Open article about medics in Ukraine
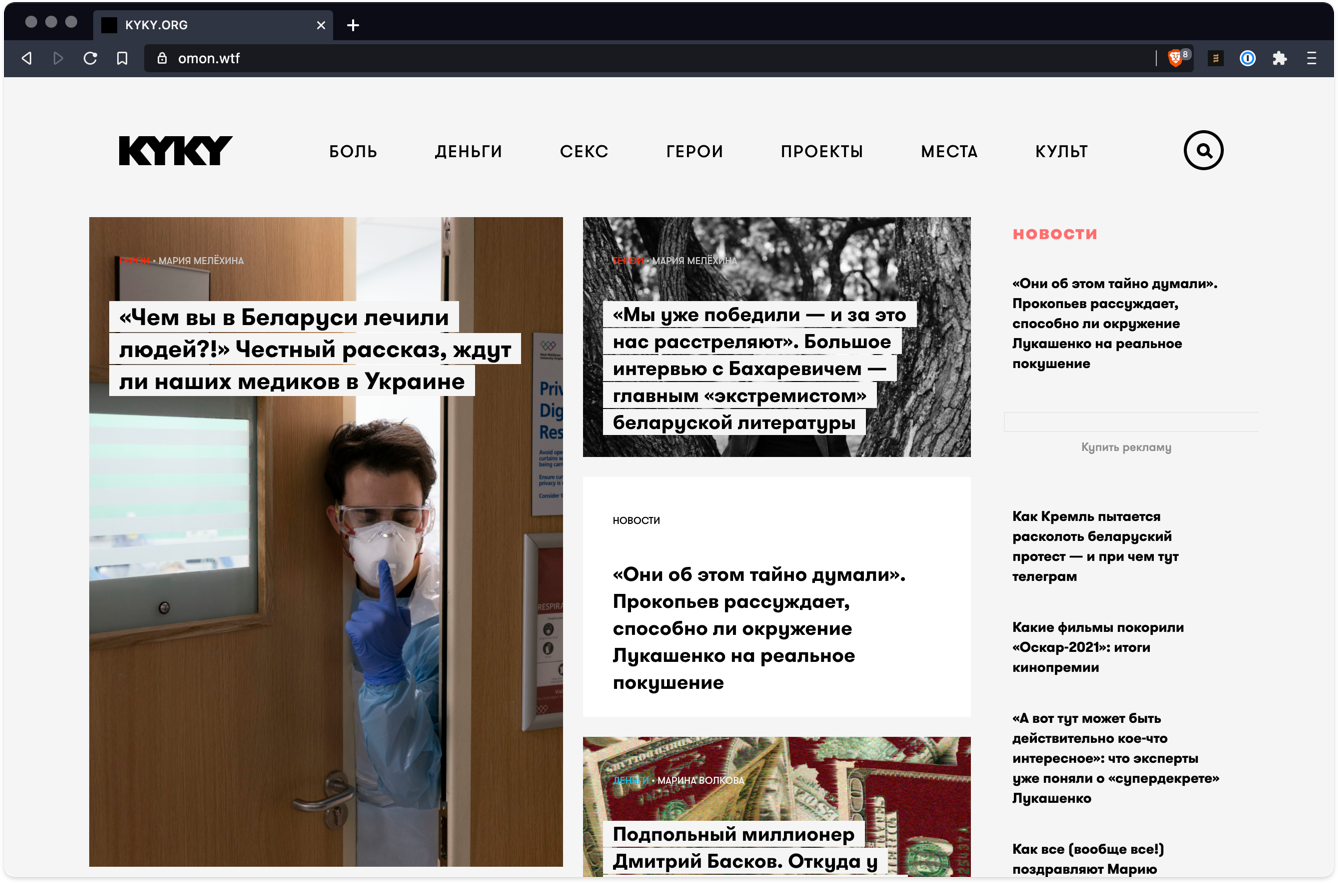Image resolution: width=1338 pixels, height=883 pixels. pos(315,349)
